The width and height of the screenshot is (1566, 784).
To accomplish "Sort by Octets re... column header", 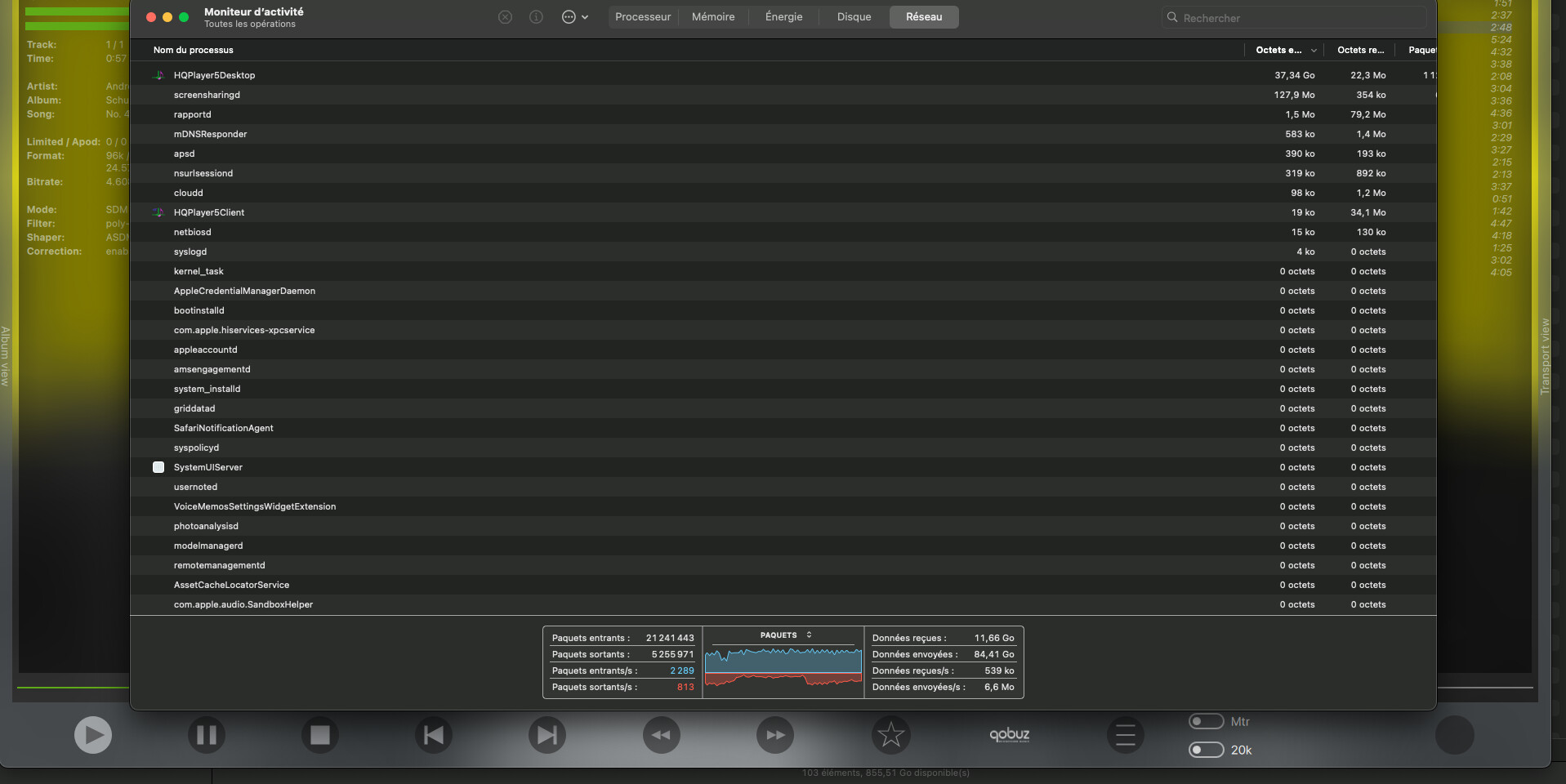I will (1360, 51).
